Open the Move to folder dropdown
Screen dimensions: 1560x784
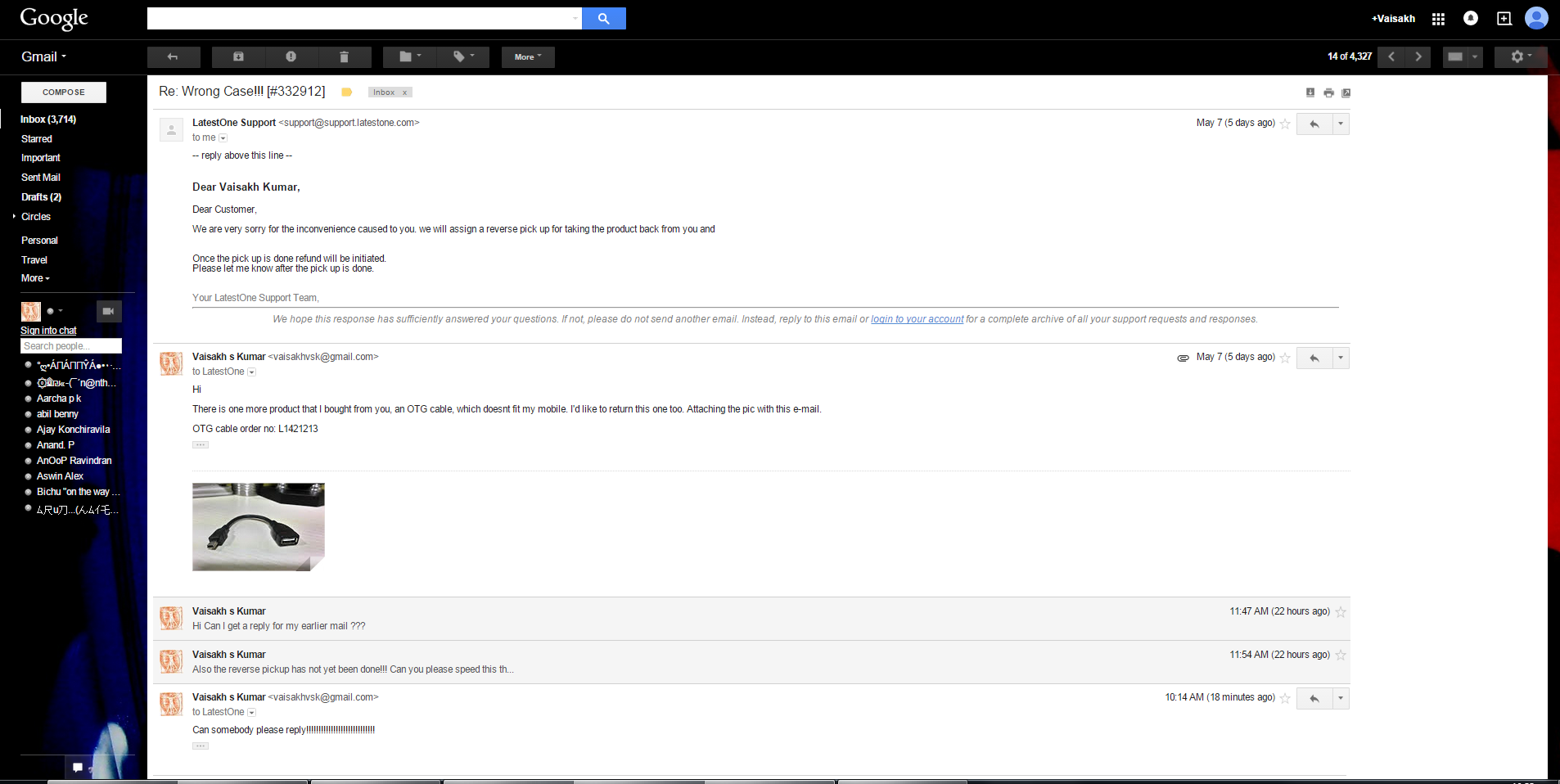click(409, 56)
